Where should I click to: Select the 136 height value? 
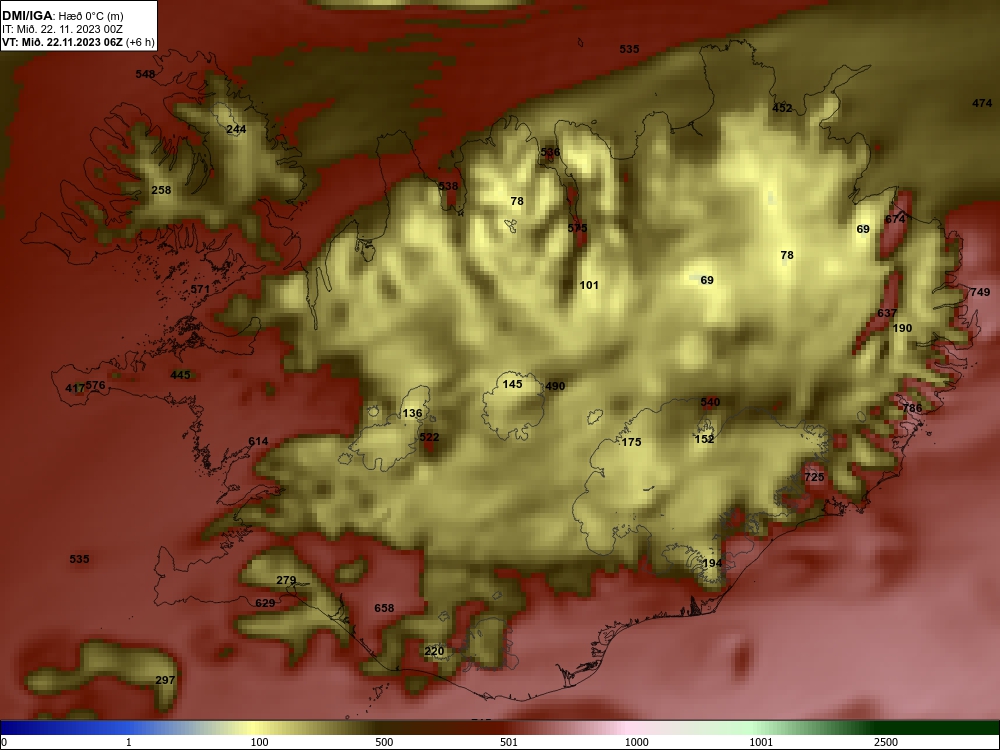pyautogui.click(x=412, y=413)
